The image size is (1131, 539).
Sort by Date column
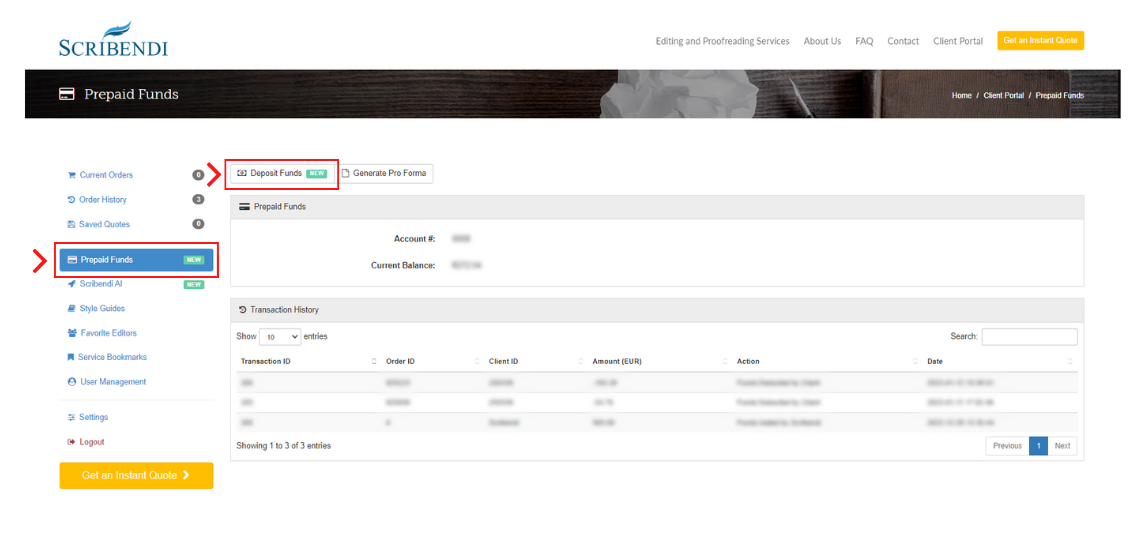(1000, 361)
